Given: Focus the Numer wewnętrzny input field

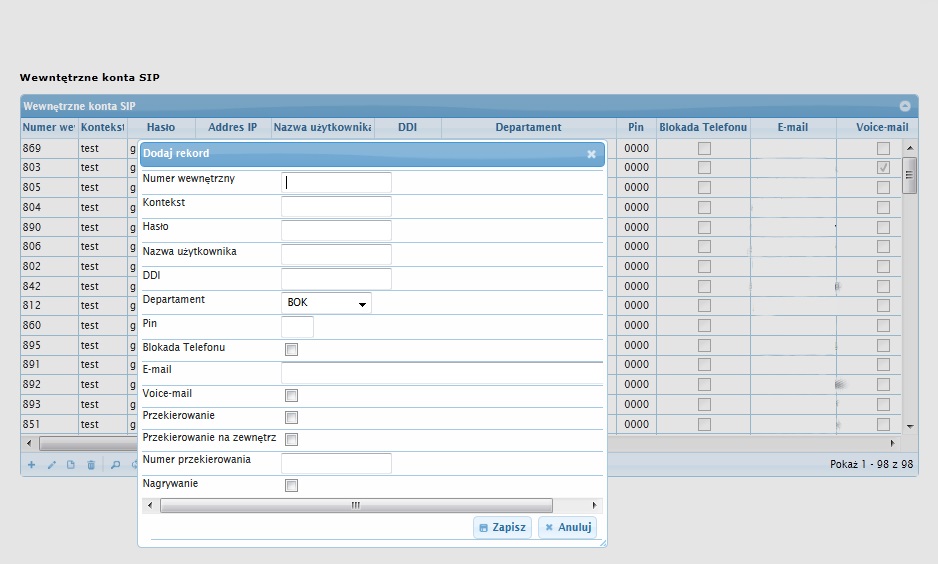Looking at the screenshot, I should tap(336, 182).
